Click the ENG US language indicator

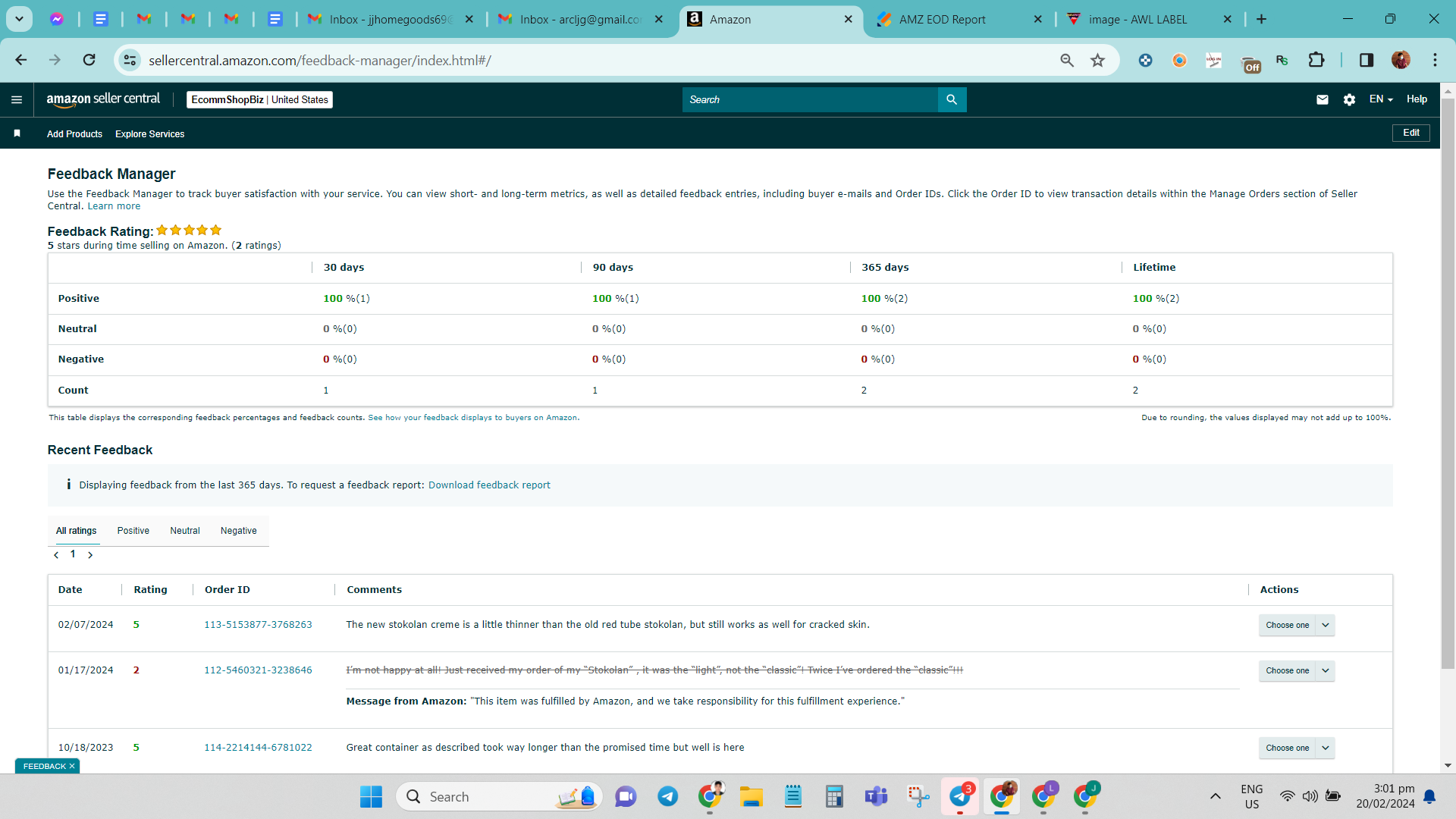point(1251,796)
